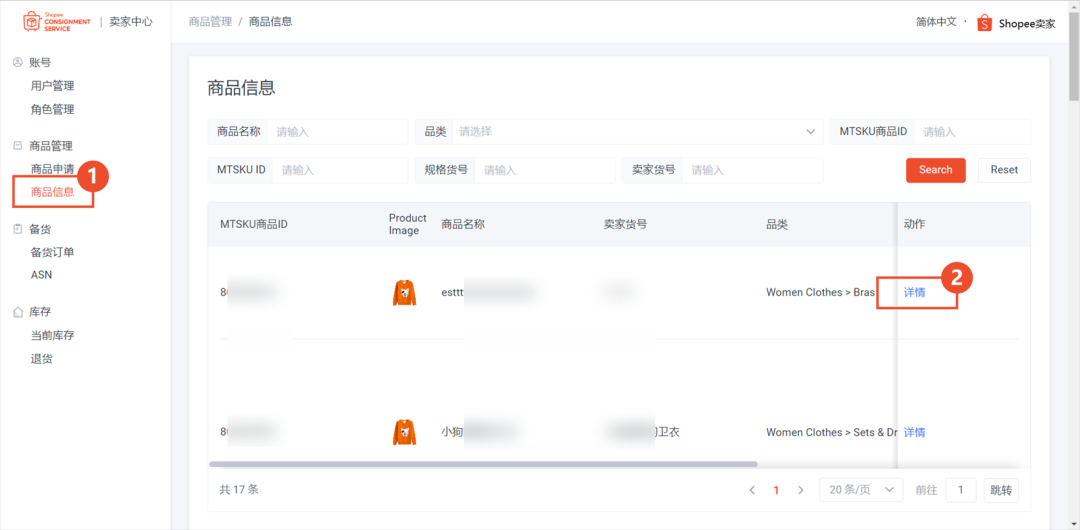Open the 品类 category dropdown
The height and width of the screenshot is (530, 1080).
click(635, 132)
